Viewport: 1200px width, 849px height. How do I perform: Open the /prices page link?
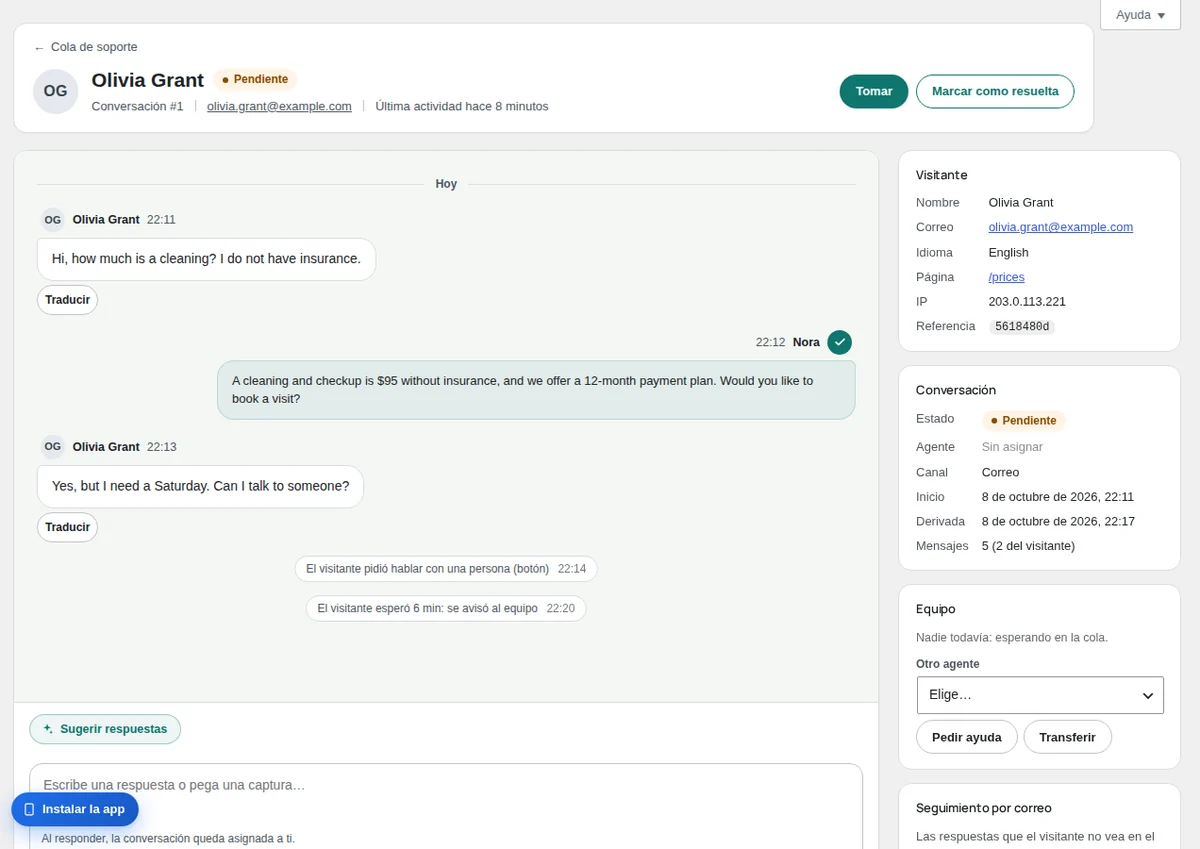click(x=1007, y=277)
